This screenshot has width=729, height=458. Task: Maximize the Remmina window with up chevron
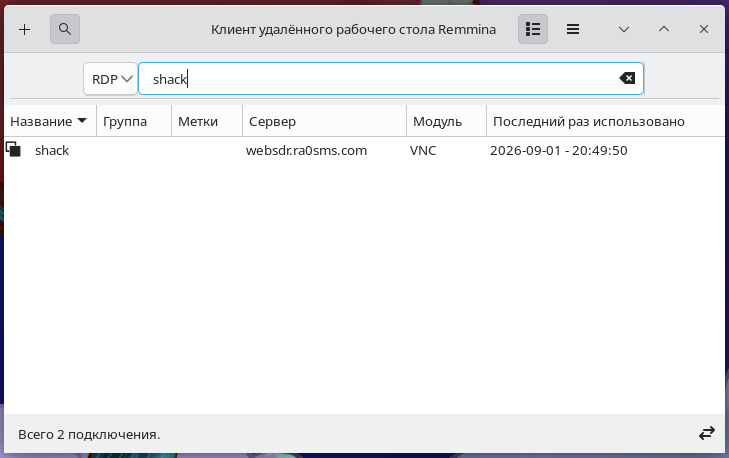pos(664,29)
